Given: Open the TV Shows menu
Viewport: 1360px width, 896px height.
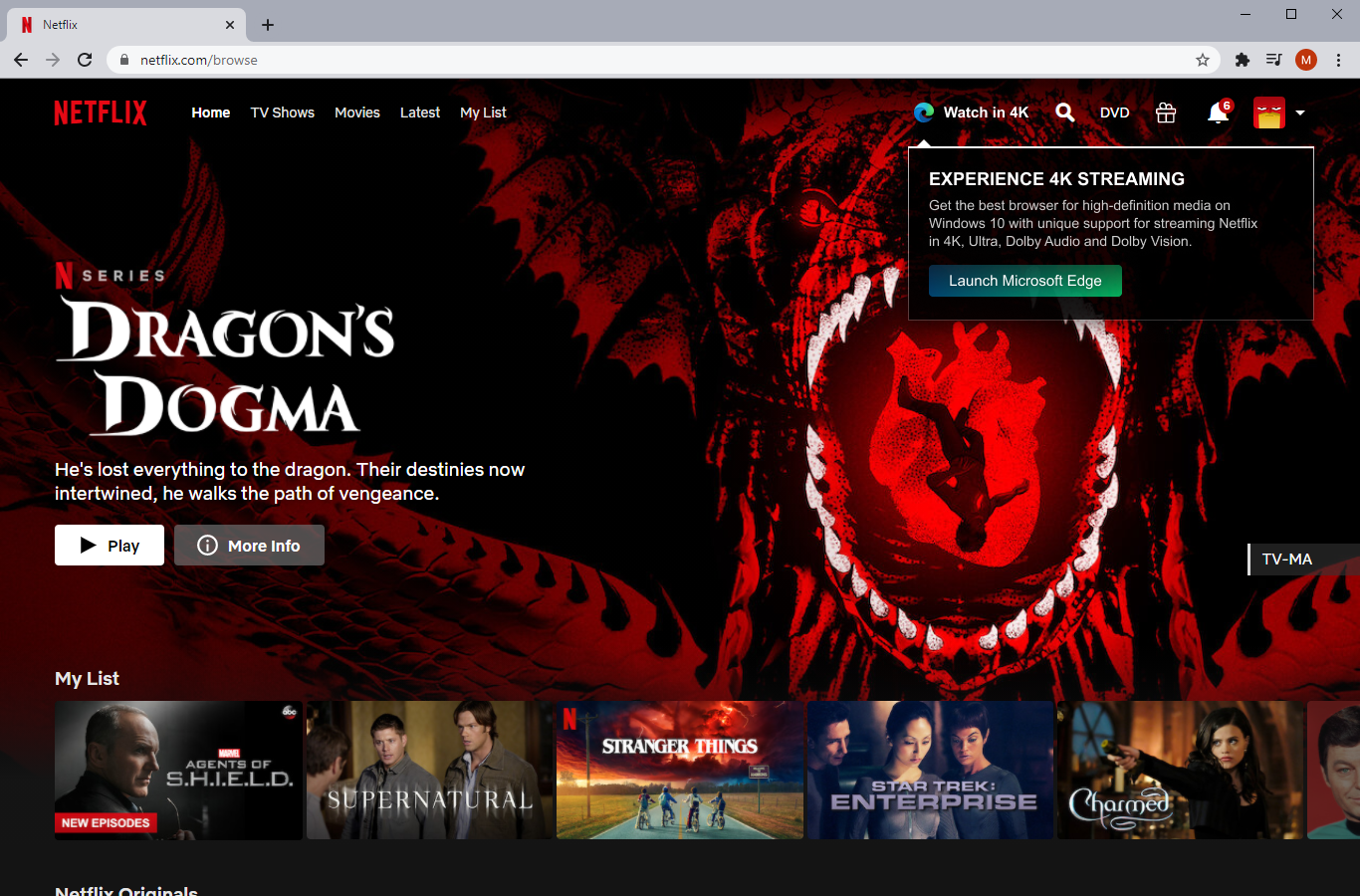Looking at the screenshot, I should click(283, 112).
